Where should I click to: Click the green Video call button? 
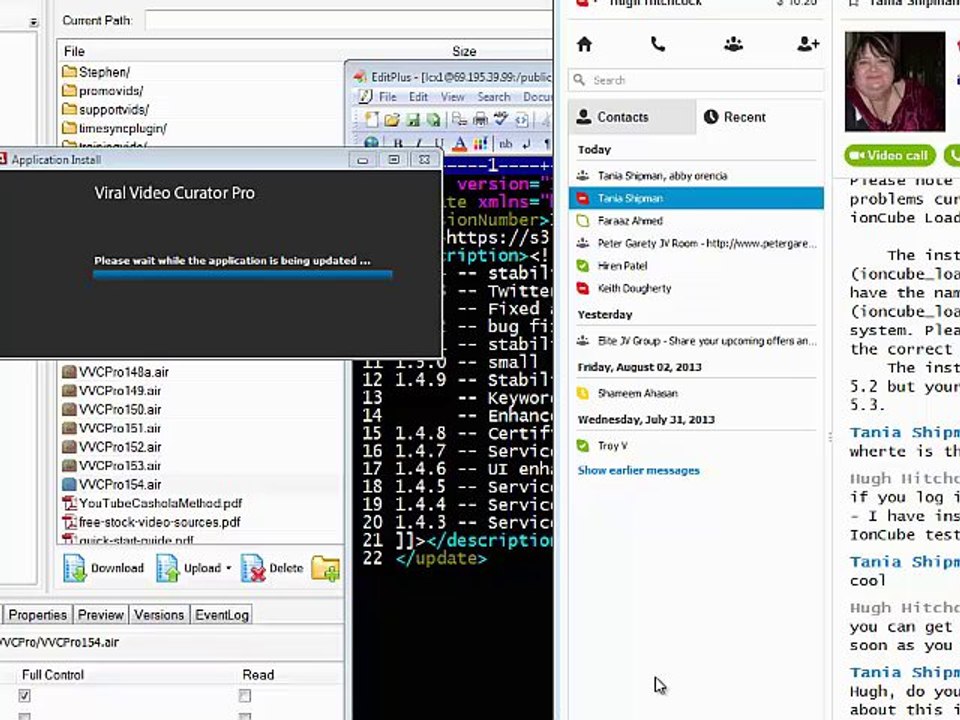click(890, 156)
